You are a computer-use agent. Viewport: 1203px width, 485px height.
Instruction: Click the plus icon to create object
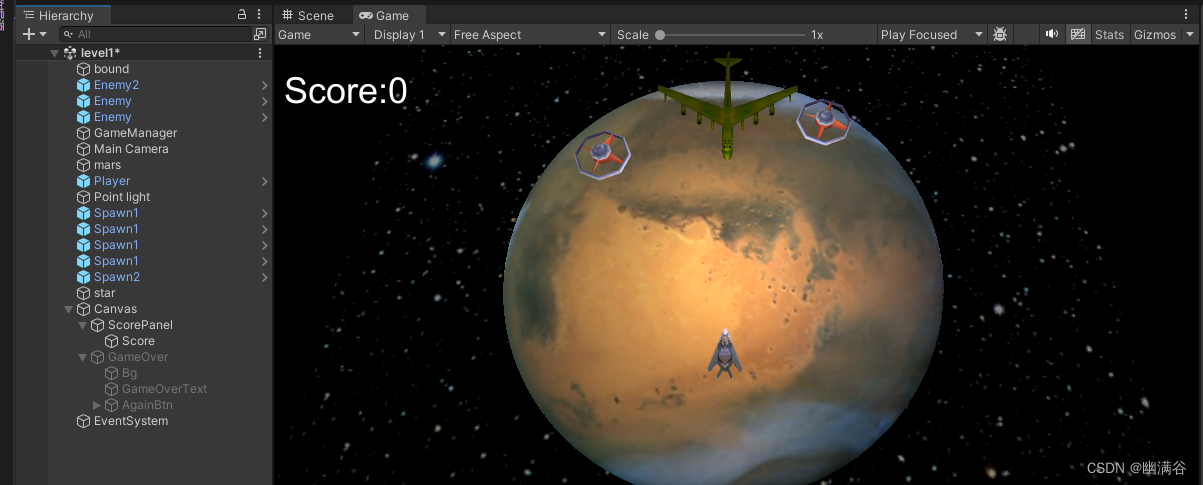point(29,34)
